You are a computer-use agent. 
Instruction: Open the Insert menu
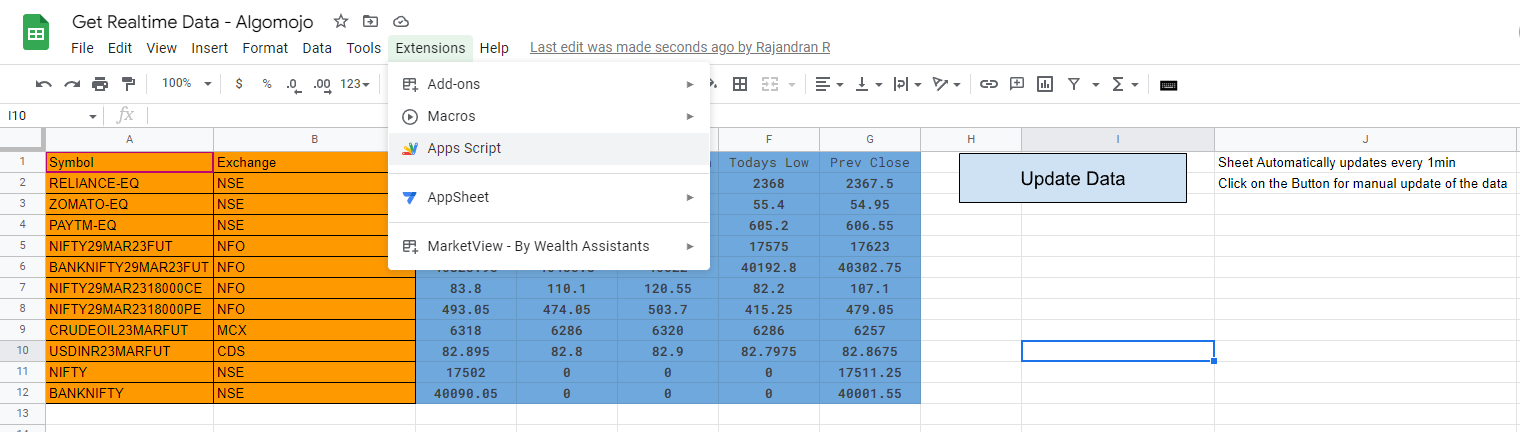(210, 48)
